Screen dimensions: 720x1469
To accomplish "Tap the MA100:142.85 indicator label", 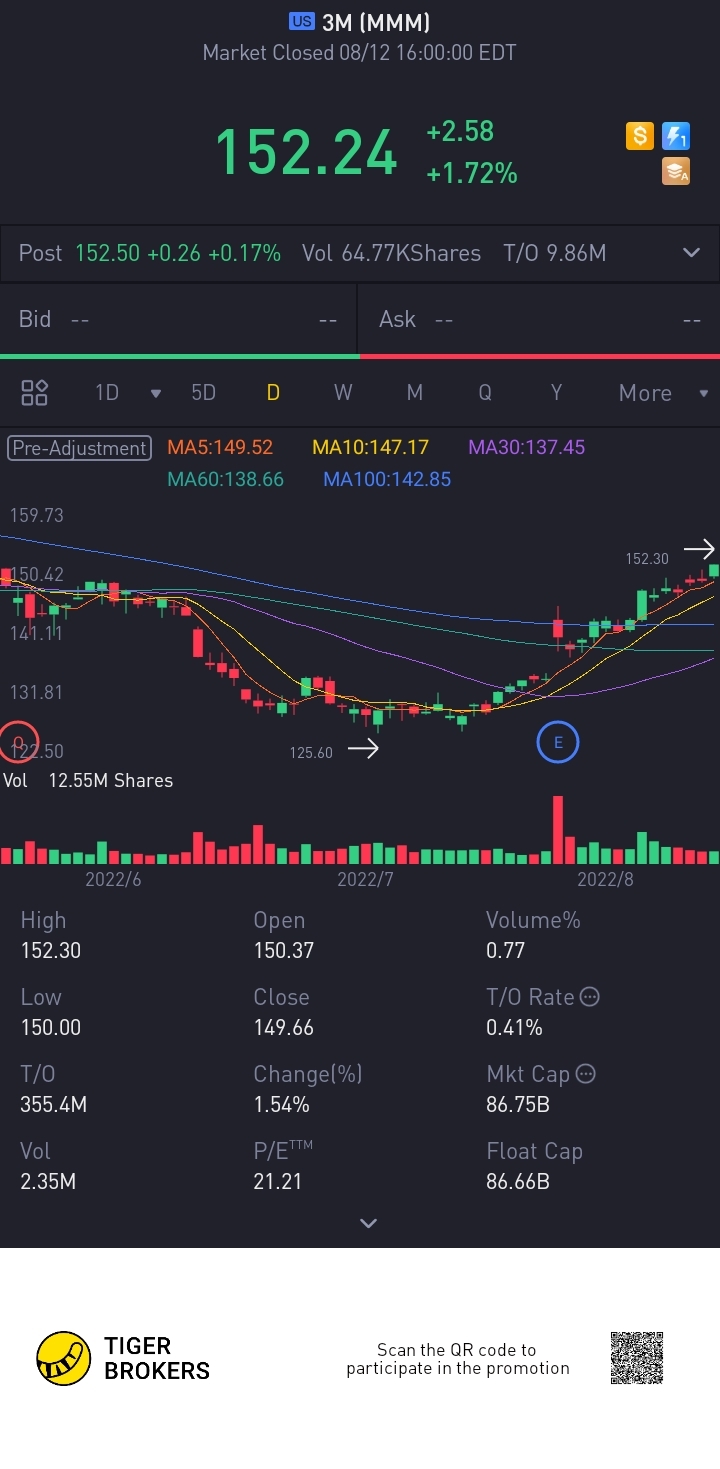I will [387, 479].
